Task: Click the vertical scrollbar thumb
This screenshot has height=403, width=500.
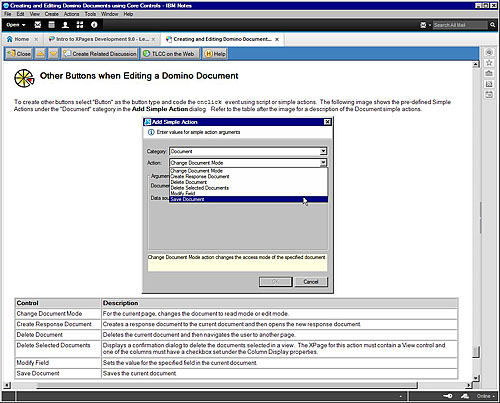Action: [476, 352]
